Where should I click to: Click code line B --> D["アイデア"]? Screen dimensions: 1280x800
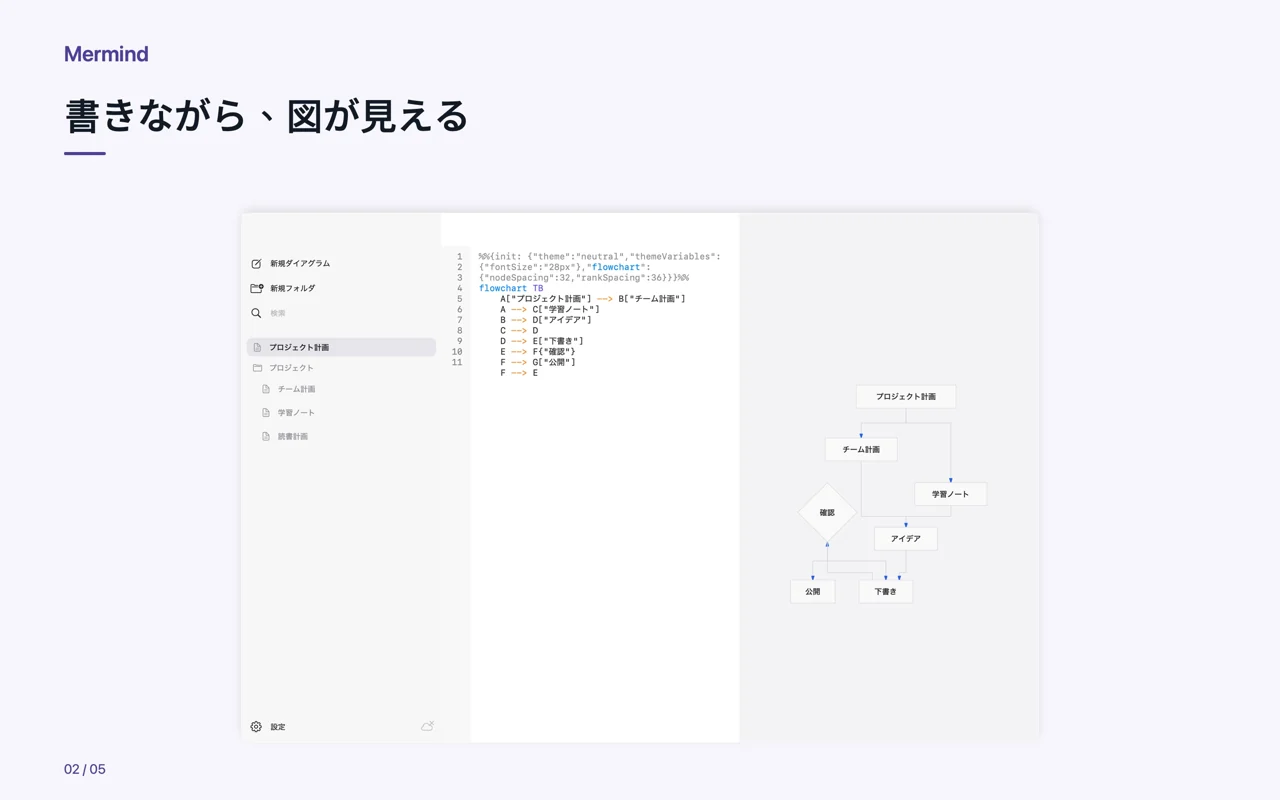point(546,320)
